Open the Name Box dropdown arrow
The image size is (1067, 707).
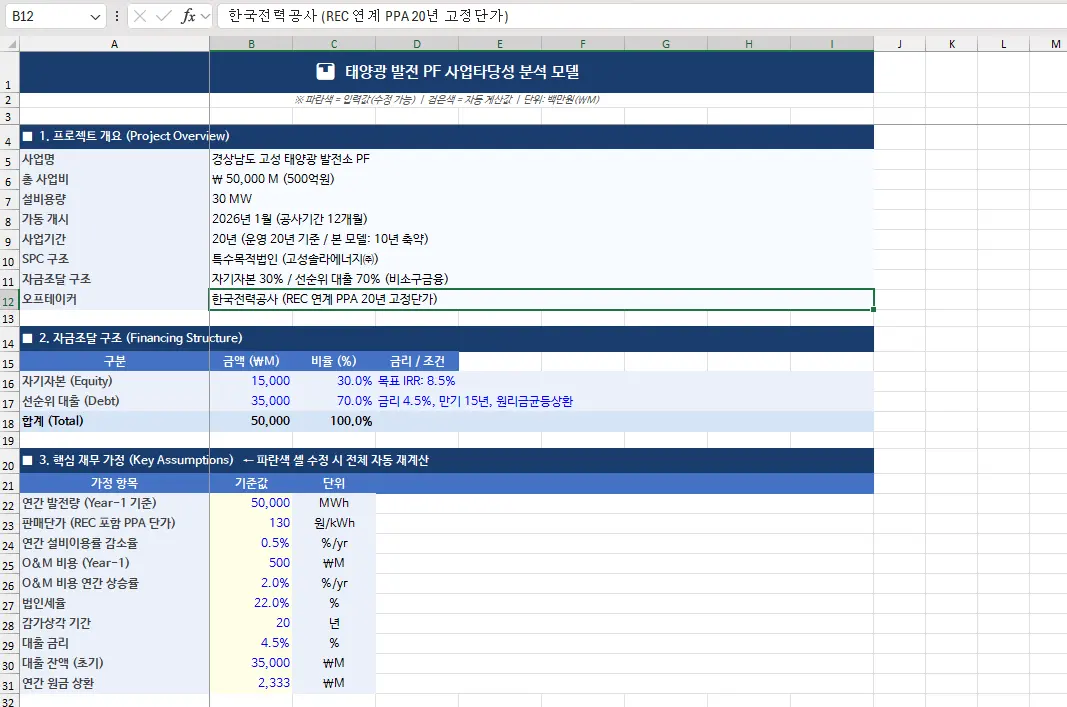95,17
